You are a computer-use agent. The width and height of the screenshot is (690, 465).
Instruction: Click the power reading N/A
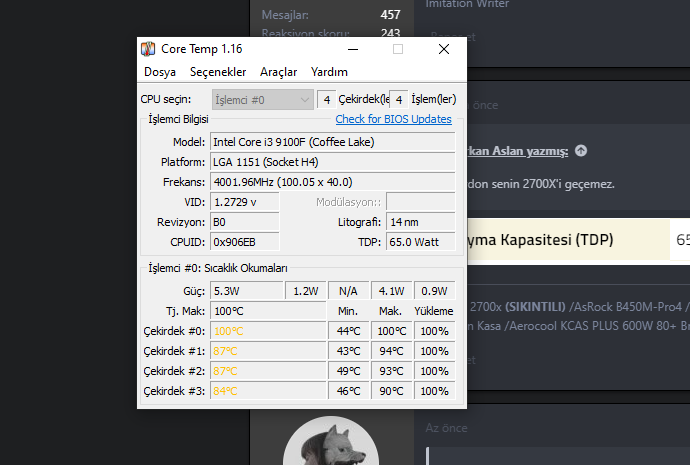pyautogui.click(x=348, y=291)
